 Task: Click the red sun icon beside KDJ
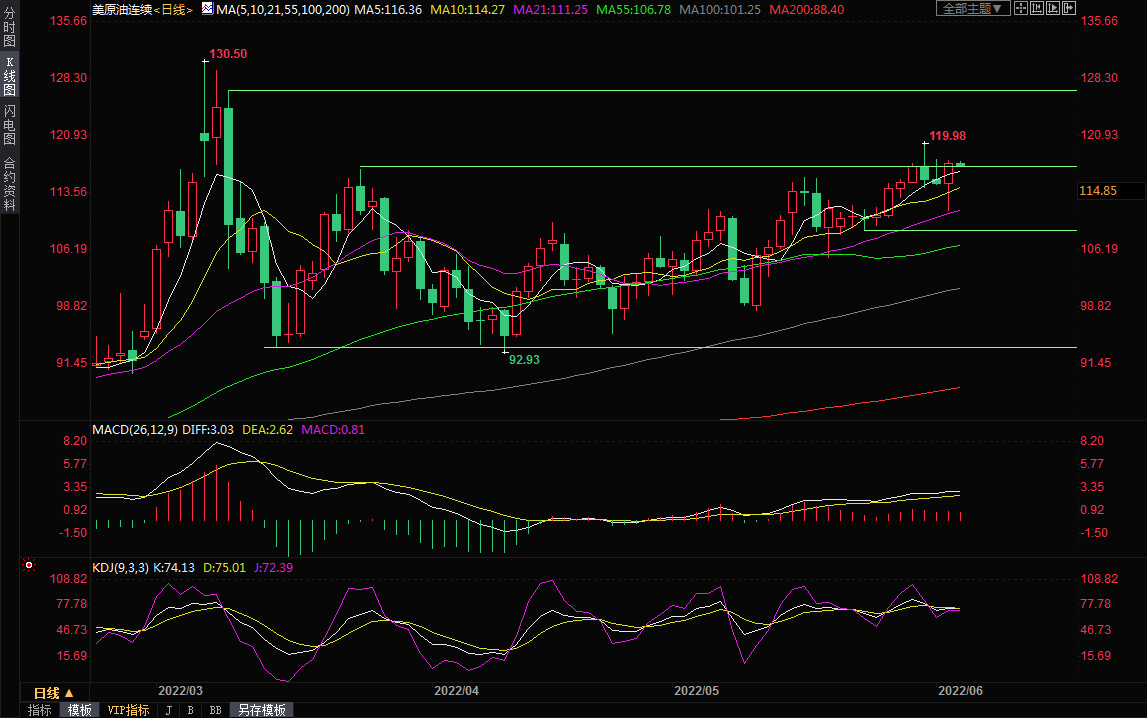pos(28,566)
